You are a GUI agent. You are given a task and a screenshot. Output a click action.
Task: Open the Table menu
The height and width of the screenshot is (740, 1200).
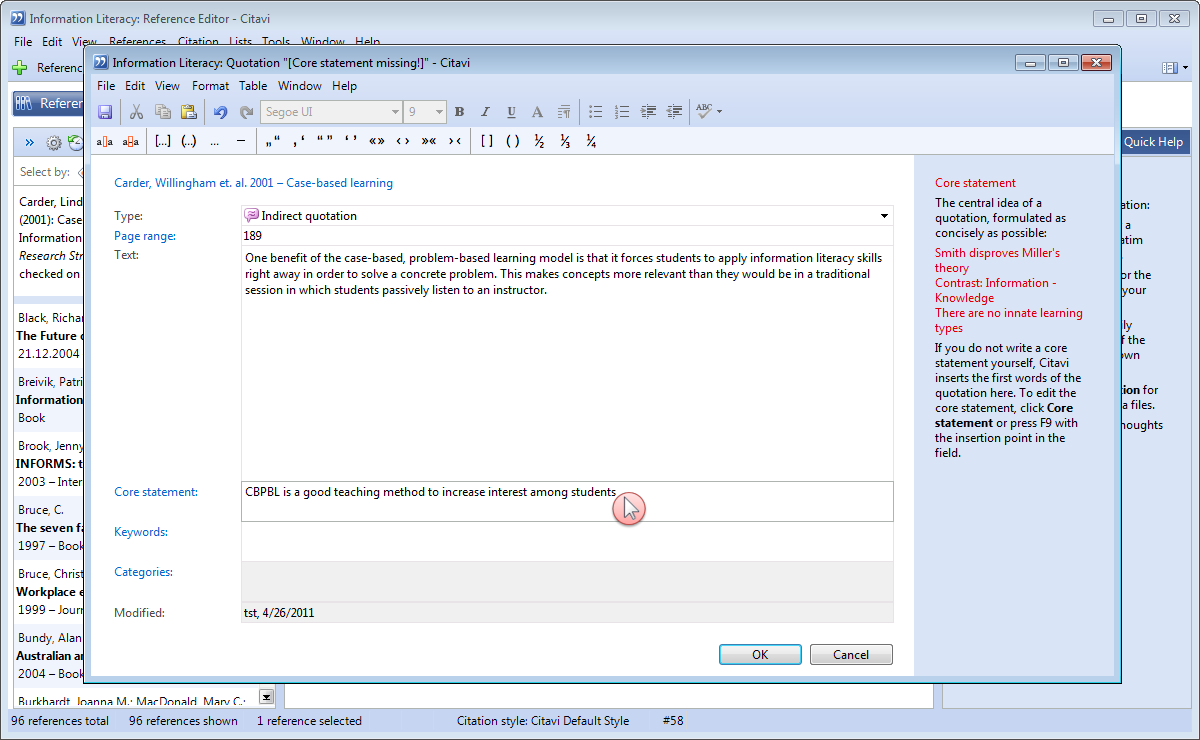click(x=253, y=86)
